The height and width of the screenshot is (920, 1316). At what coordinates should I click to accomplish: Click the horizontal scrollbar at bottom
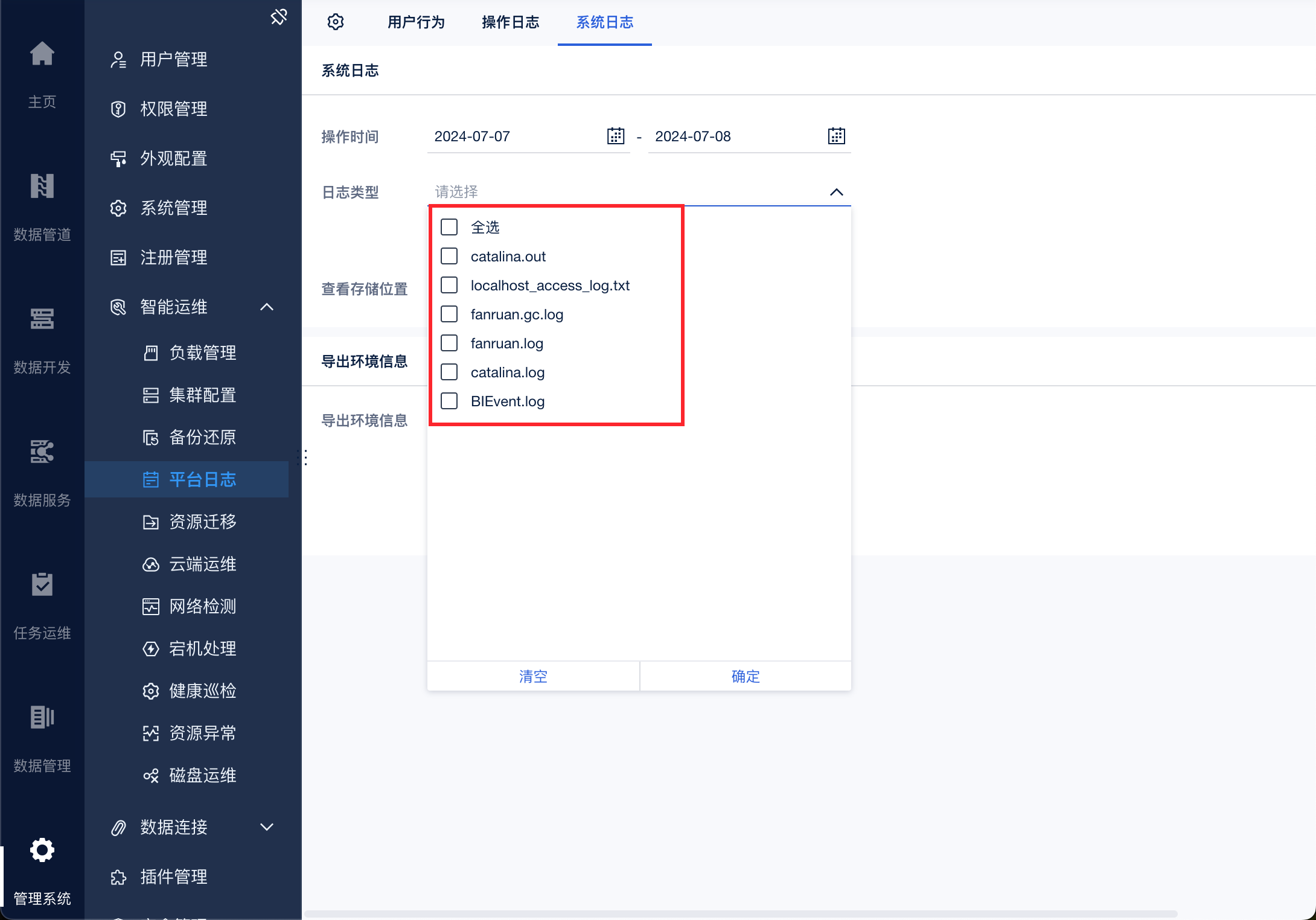[739, 913]
